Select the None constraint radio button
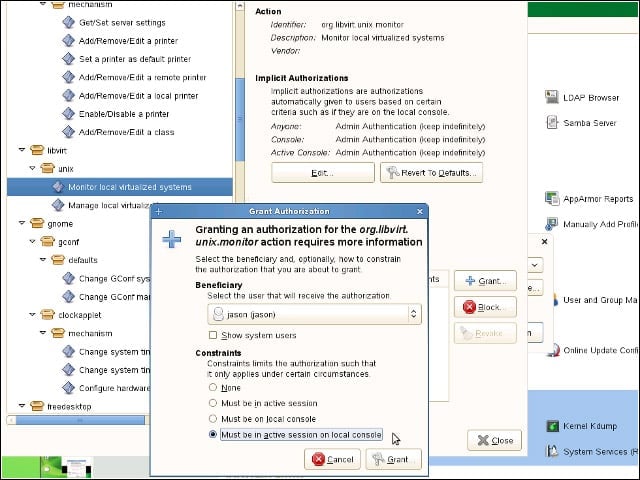 [x=213, y=387]
